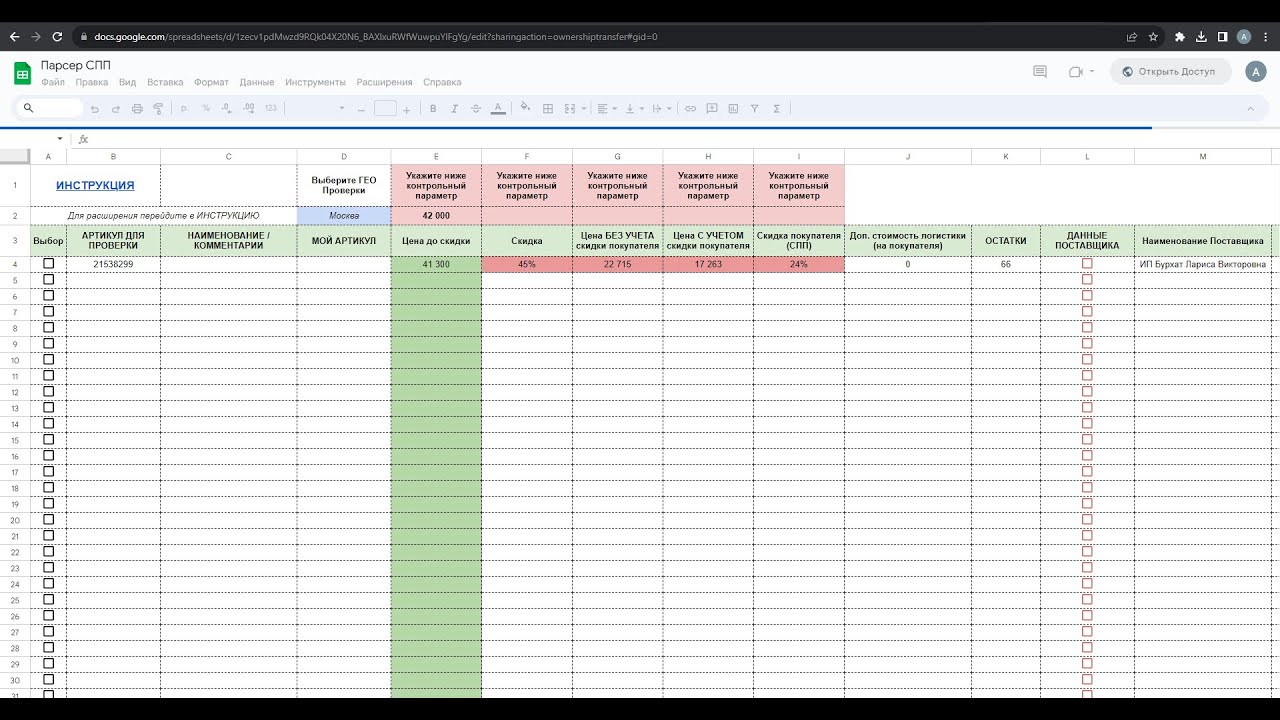Viewport: 1280px width, 720px height.
Task: Undo the last action
Action: point(95,108)
